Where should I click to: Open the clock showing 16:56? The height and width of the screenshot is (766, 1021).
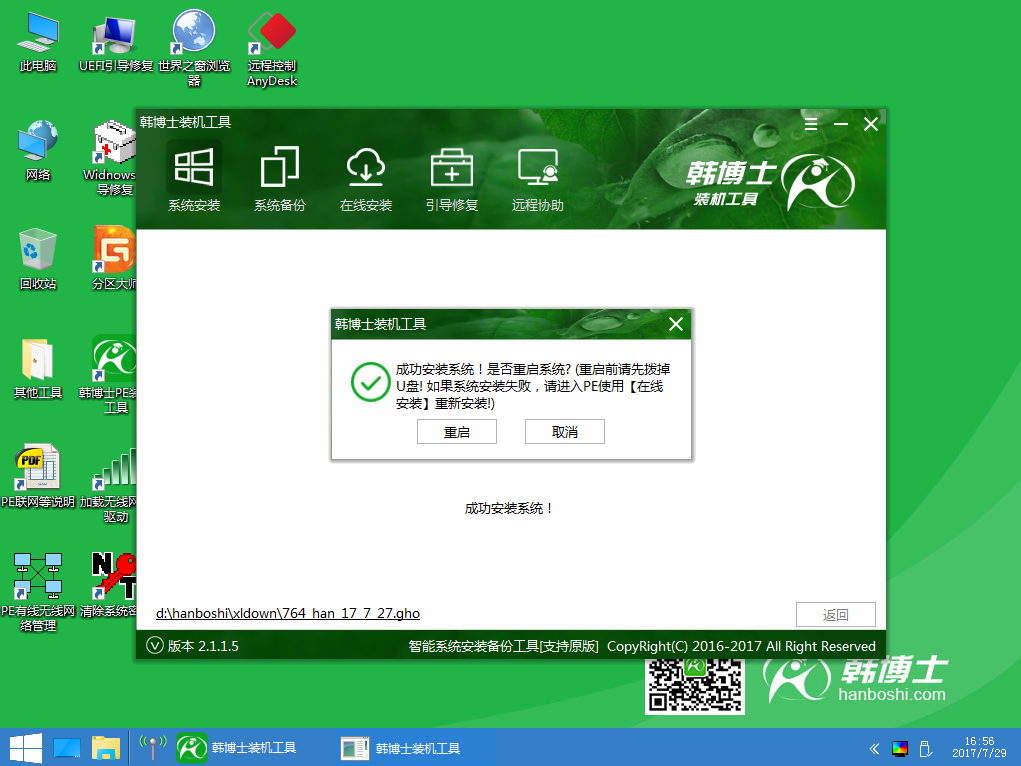coord(979,747)
